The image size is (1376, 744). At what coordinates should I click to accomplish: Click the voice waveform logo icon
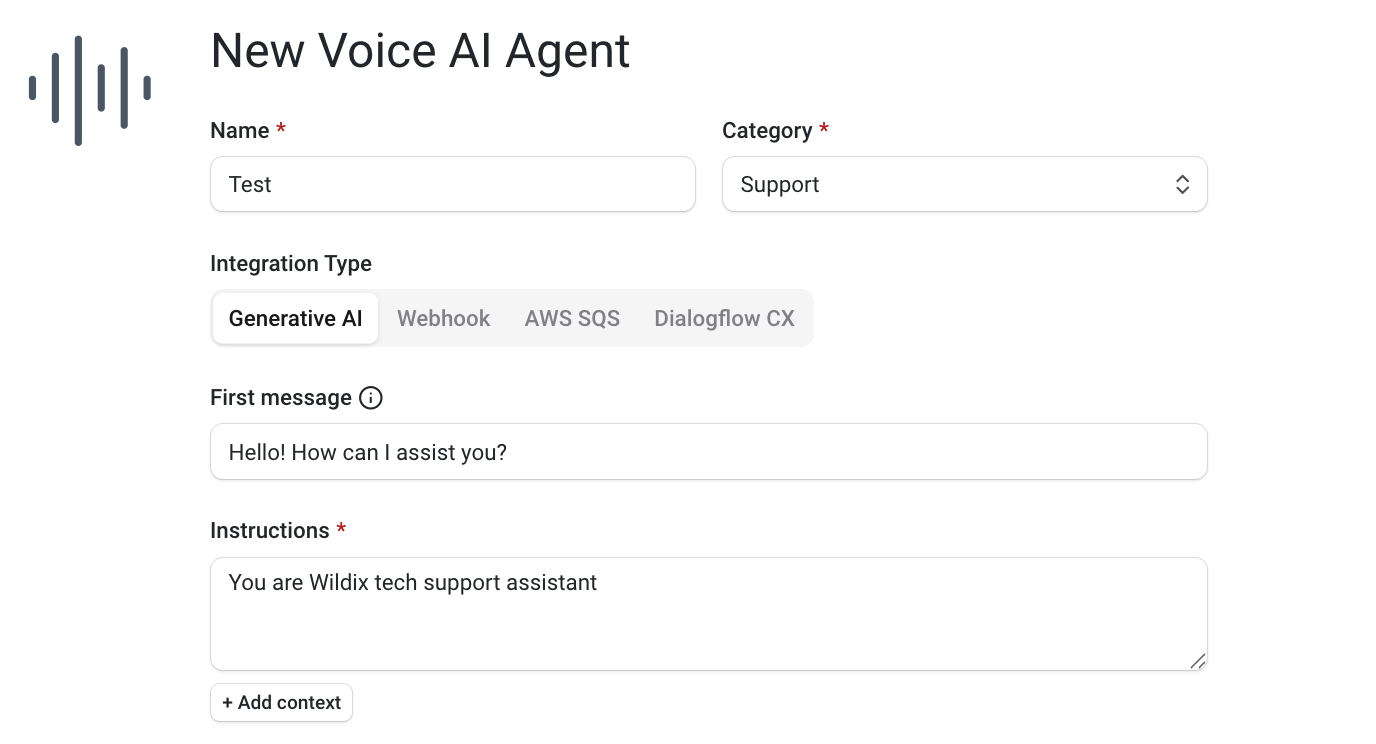click(x=90, y=89)
